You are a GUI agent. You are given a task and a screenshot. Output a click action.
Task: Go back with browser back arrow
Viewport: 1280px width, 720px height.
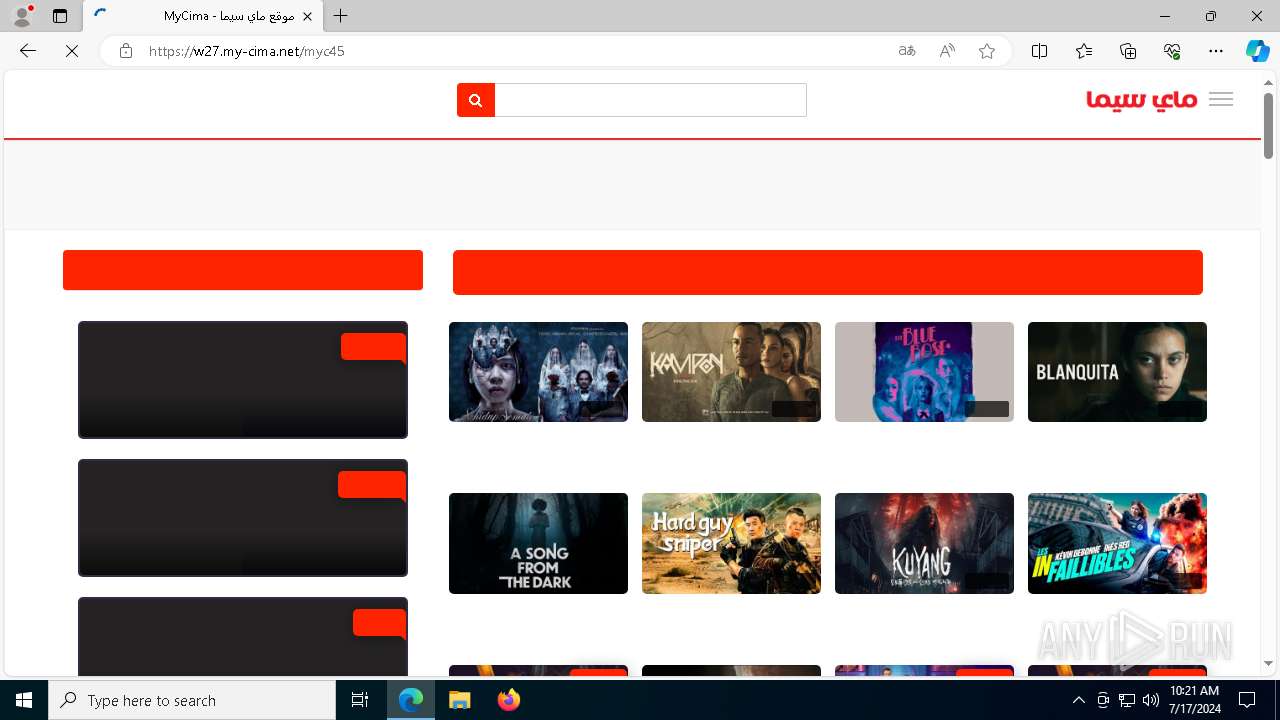coord(28,51)
